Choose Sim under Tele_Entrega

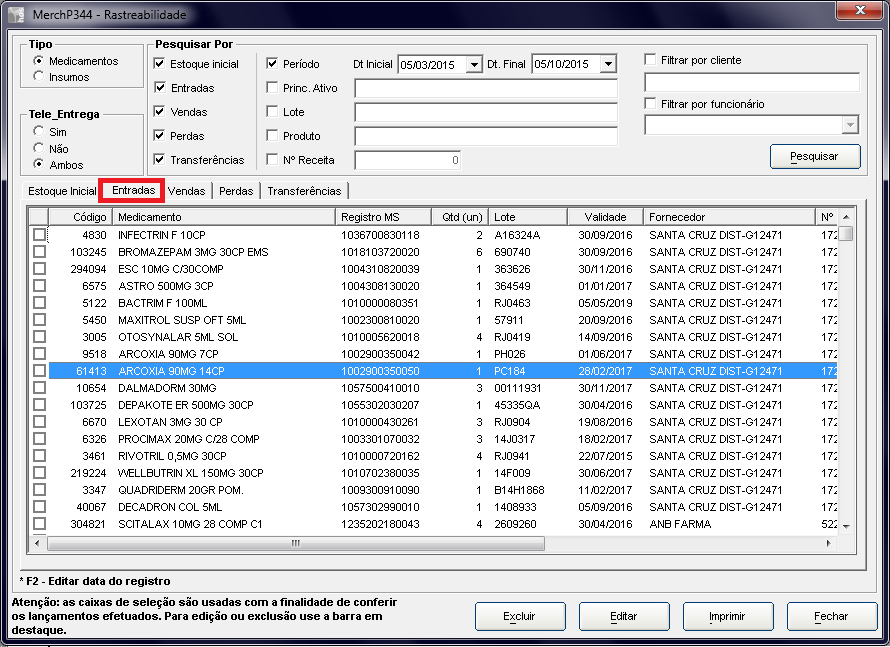(39, 132)
